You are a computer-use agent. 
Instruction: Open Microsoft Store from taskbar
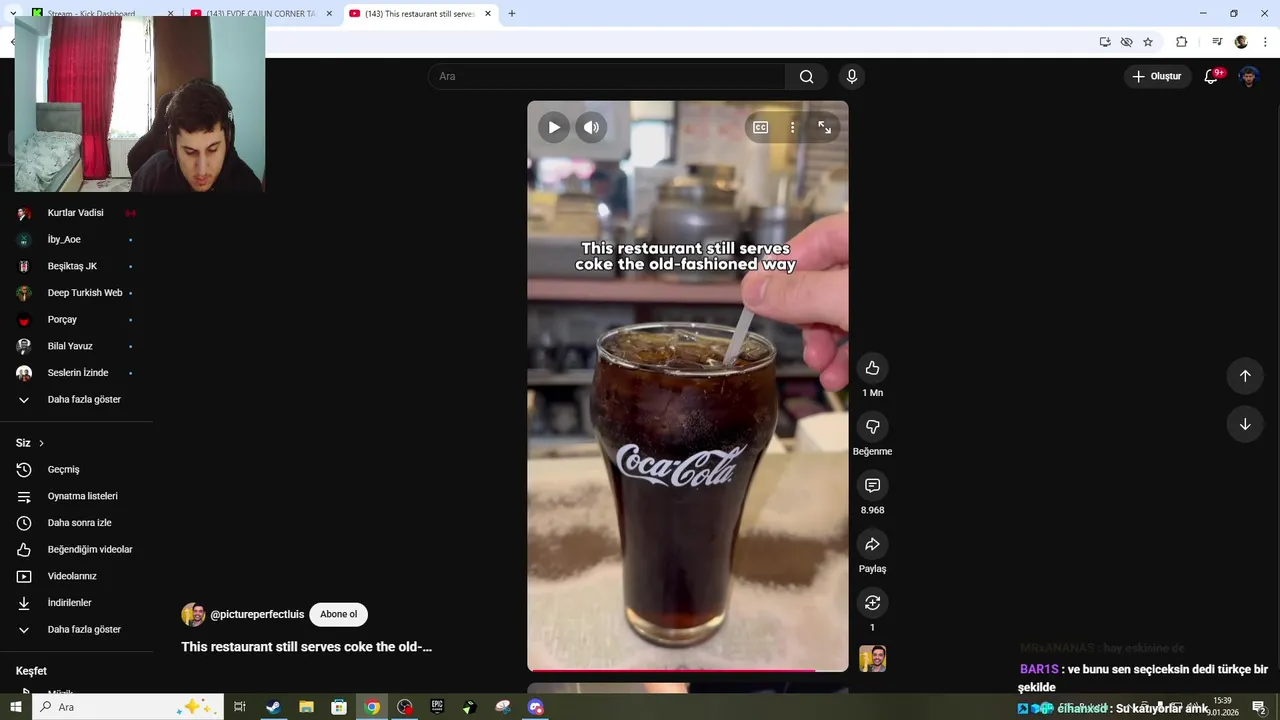(339, 707)
